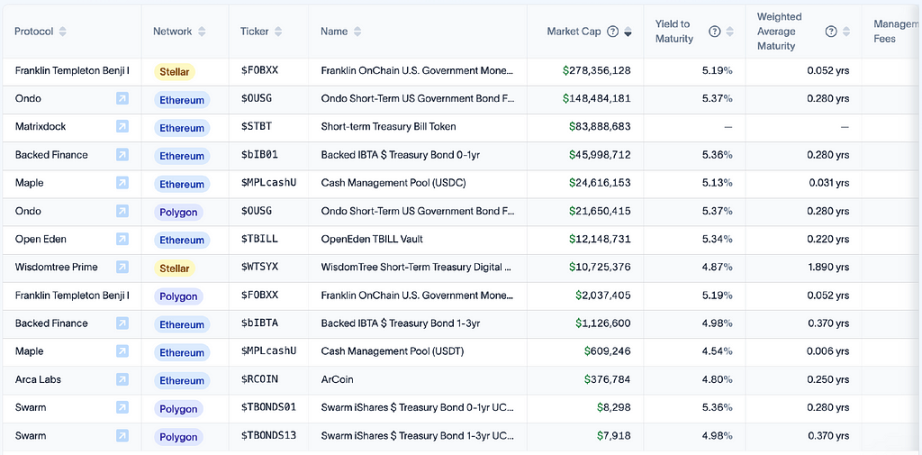Click the 4.87% yield value

(717, 267)
